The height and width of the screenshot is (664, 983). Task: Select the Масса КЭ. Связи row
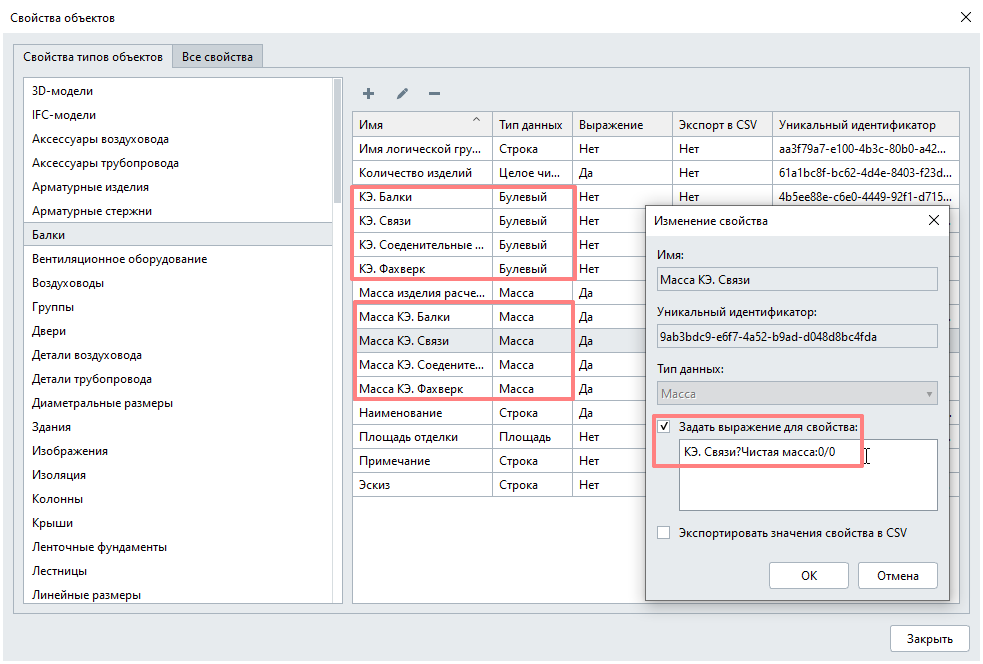click(499, 340)
